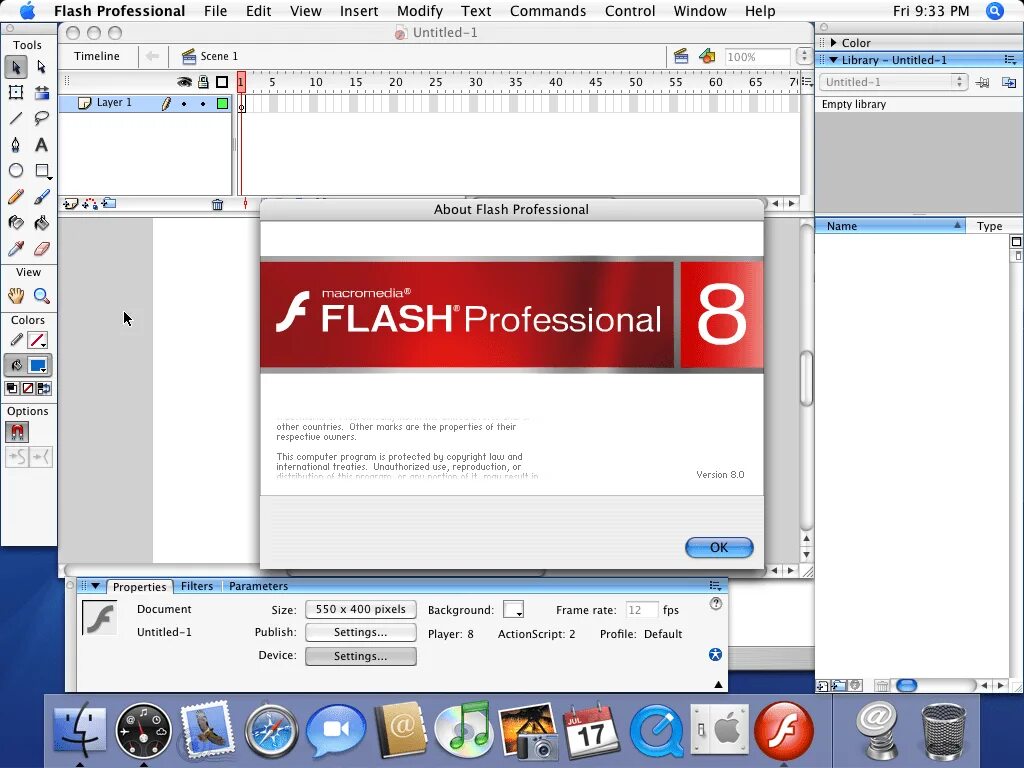The image size is (1024, 768).
Task: Click the Delete Layer trash icon
Action: click(x=217, y=204)
